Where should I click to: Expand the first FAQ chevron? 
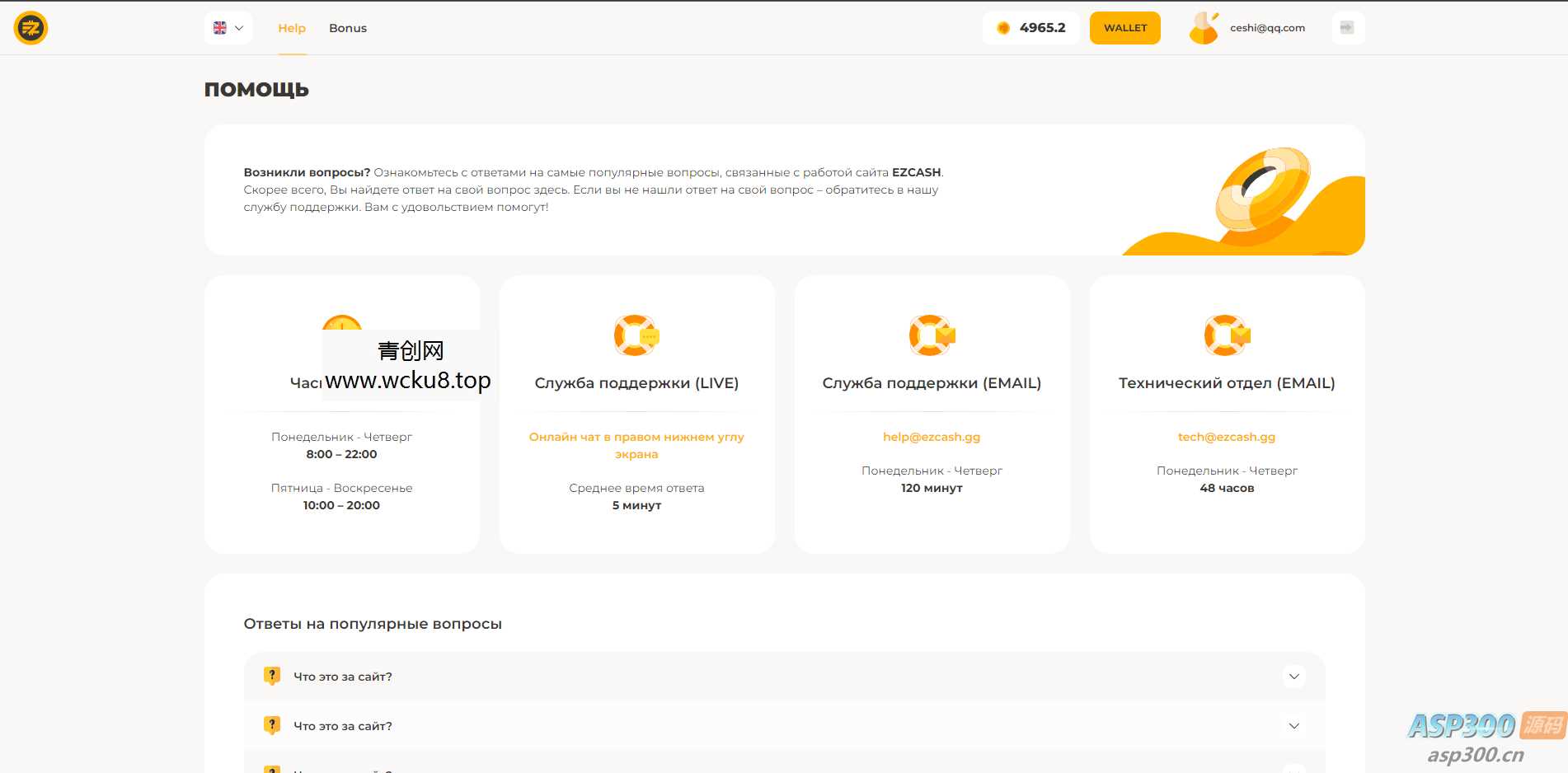point(1293,677)
